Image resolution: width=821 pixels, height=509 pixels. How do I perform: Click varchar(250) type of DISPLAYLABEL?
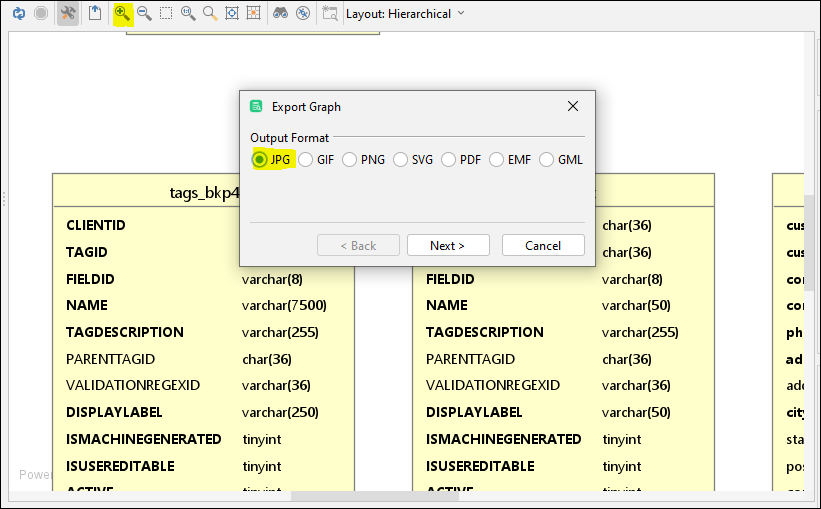click(280, 412)
